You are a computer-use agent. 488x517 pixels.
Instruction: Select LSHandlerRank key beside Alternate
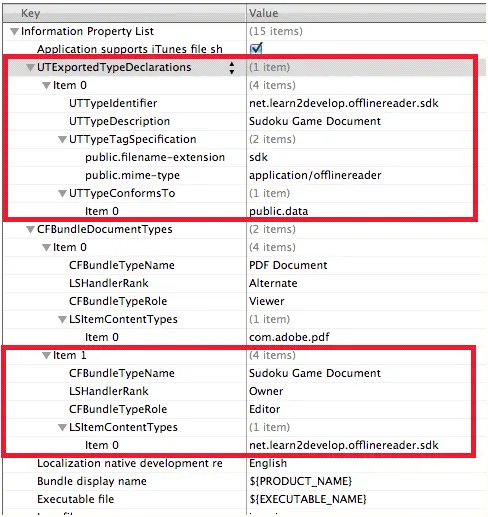click(109, 283)
